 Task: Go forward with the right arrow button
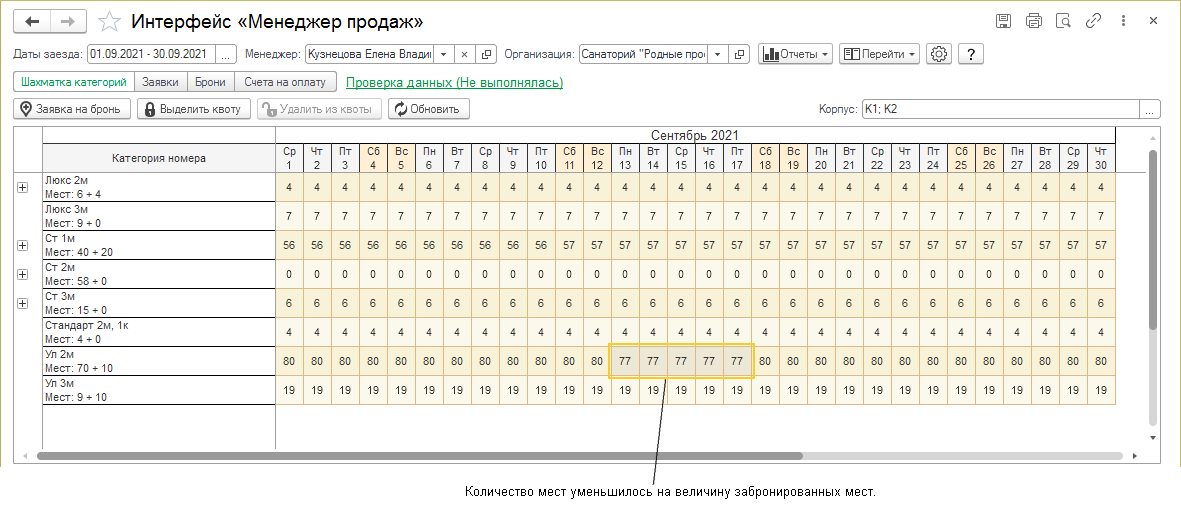click(68, 22)
